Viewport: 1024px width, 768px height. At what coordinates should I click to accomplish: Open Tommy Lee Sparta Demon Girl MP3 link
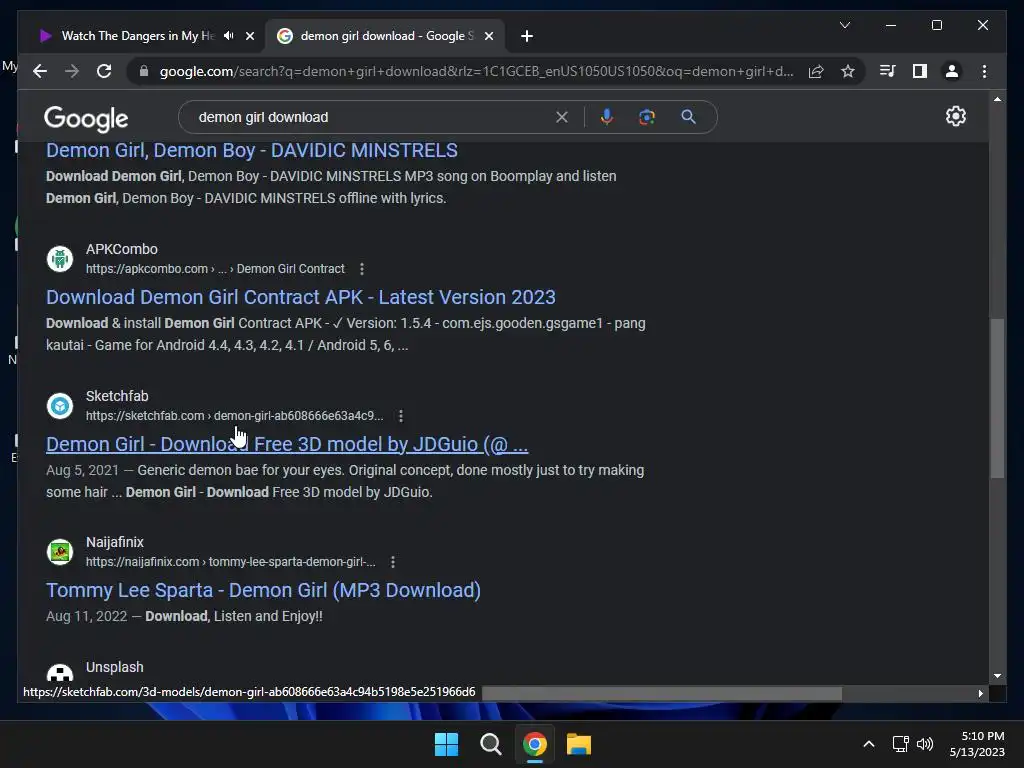[x=263, y=590]
